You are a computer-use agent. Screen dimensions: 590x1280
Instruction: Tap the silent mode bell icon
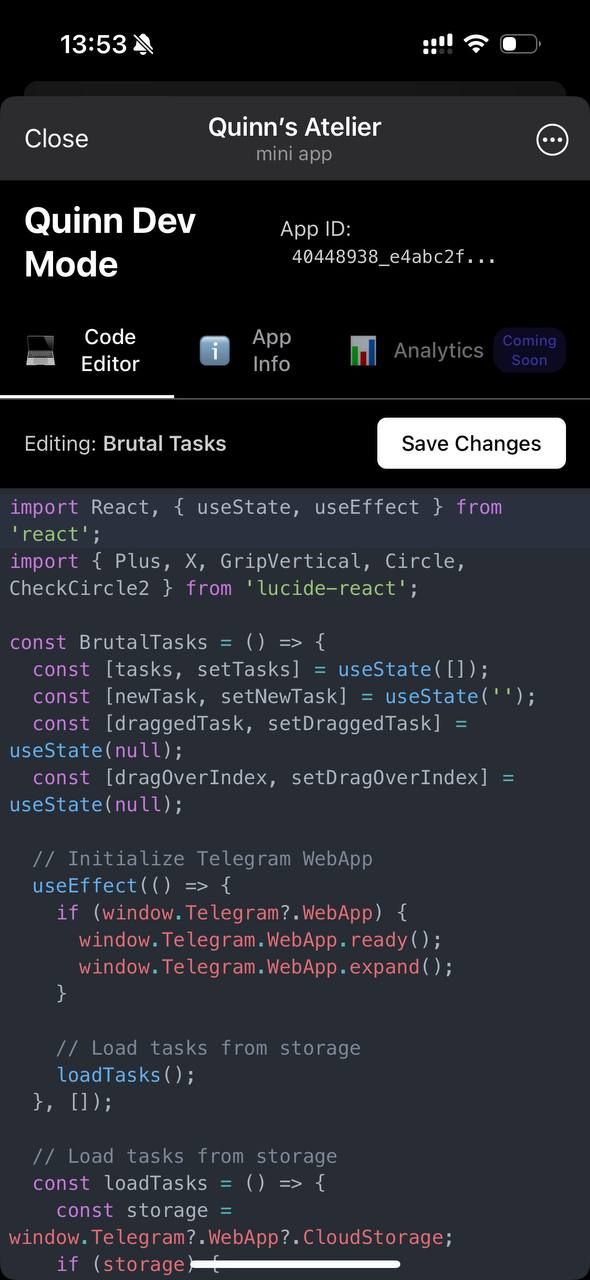tap(144, 44)
